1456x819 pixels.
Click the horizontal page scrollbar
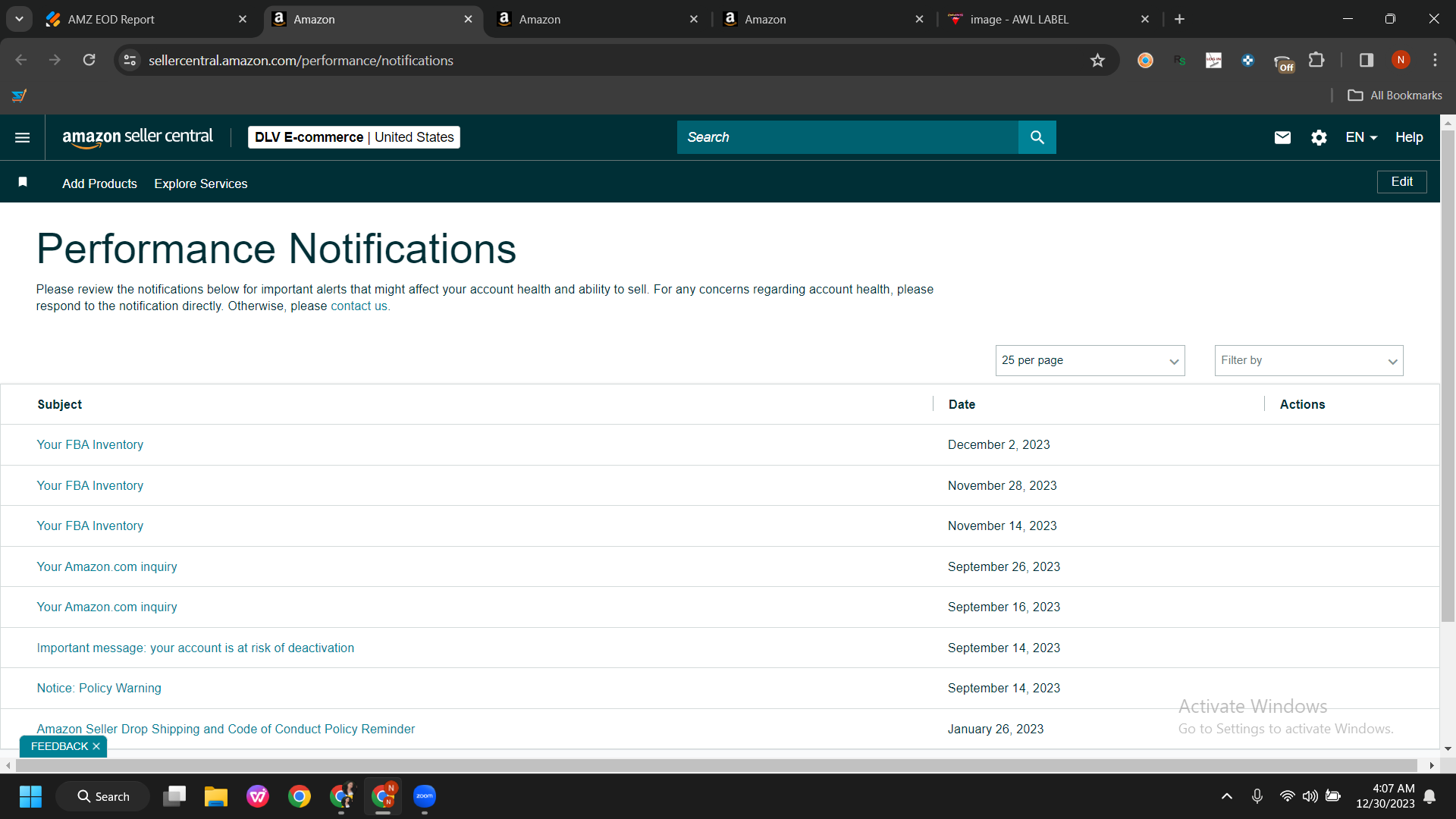pyautogui.click(x=717, y=765)
